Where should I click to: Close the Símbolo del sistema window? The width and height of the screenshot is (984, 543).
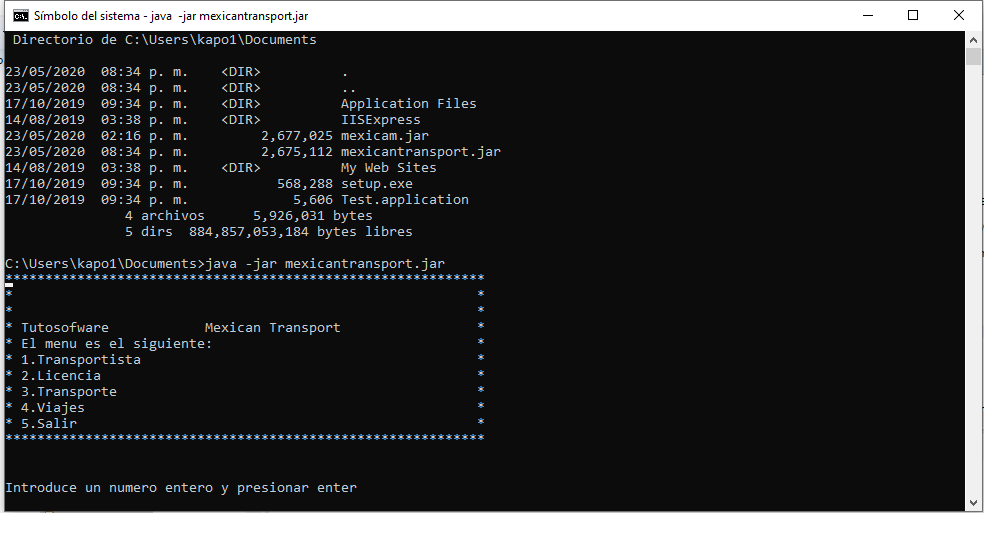click(959, 16)
